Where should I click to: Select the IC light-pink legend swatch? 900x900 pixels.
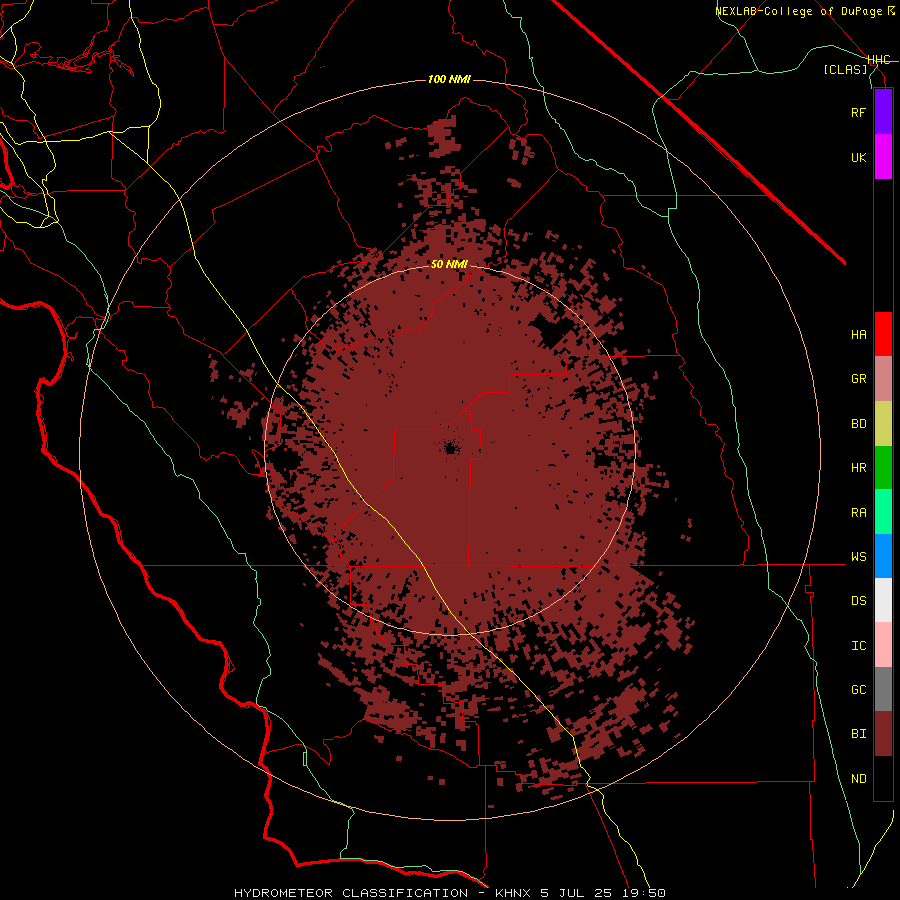[883, 645]
